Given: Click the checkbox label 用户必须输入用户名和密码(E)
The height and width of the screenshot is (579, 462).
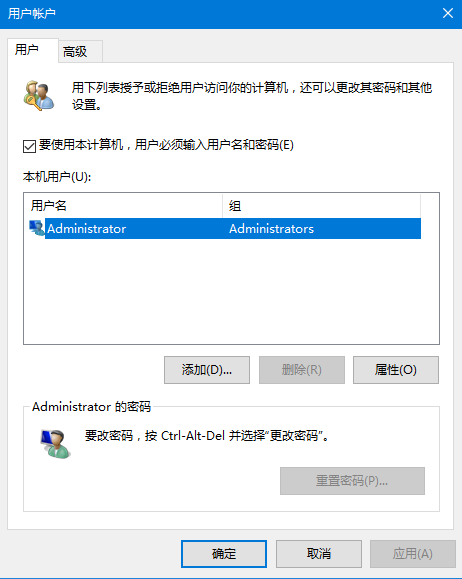Looking at the screenshot, I should pyautogui.click(x=214, y=145).
